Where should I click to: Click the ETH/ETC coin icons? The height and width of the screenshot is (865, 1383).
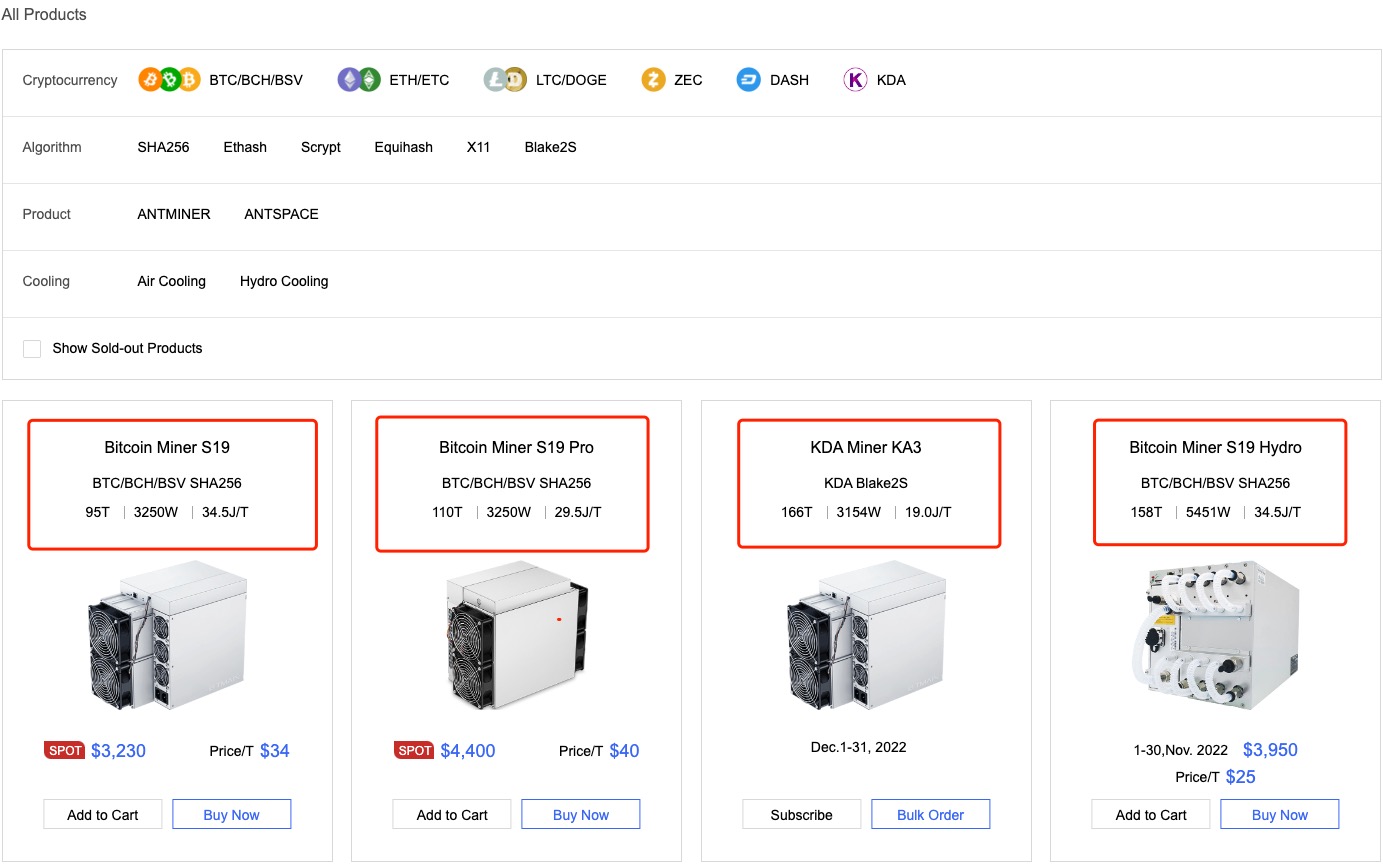pyautogui.click(x=360, y=80)
